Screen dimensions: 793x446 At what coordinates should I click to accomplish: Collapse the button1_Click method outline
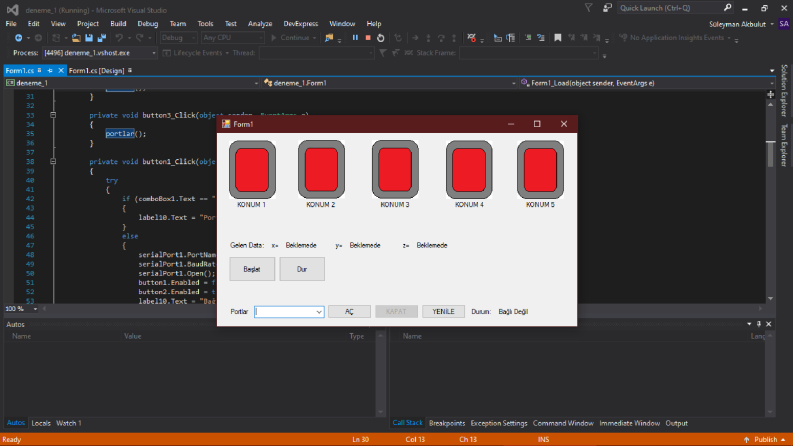coord(53,162)
